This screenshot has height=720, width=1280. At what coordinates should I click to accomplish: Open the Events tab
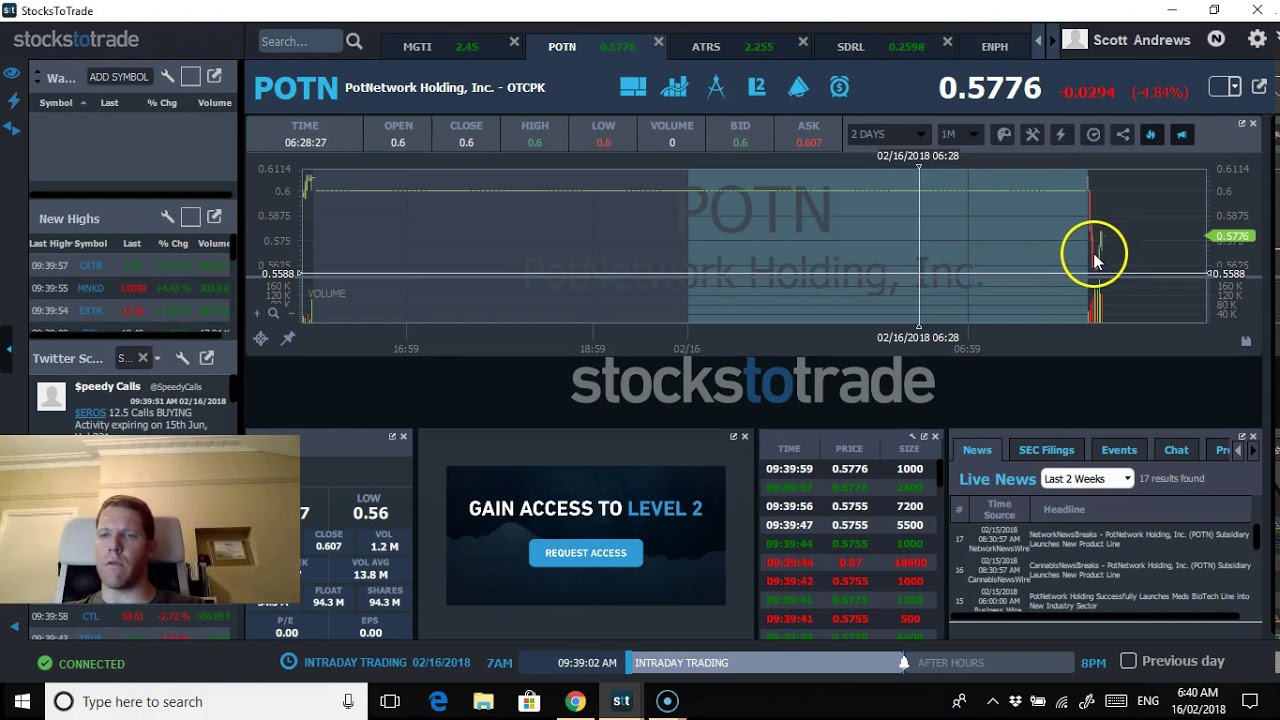1119,450
